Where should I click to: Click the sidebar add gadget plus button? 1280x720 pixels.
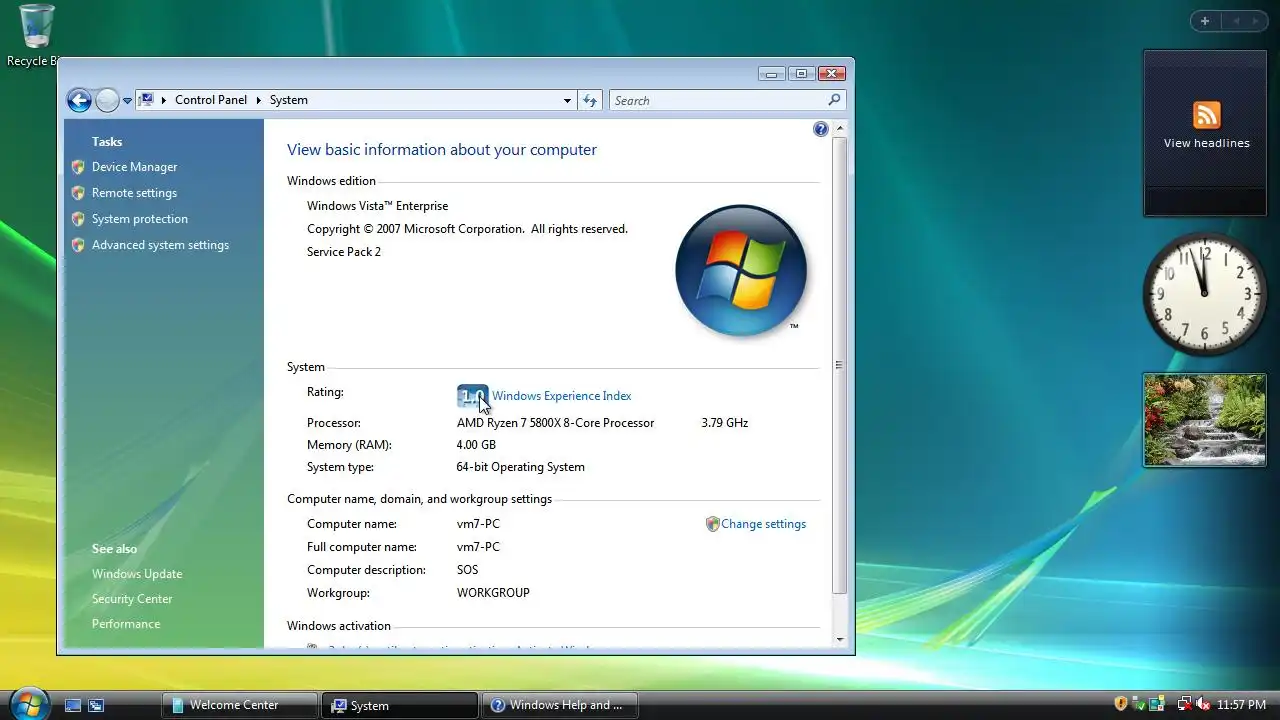1205,21
